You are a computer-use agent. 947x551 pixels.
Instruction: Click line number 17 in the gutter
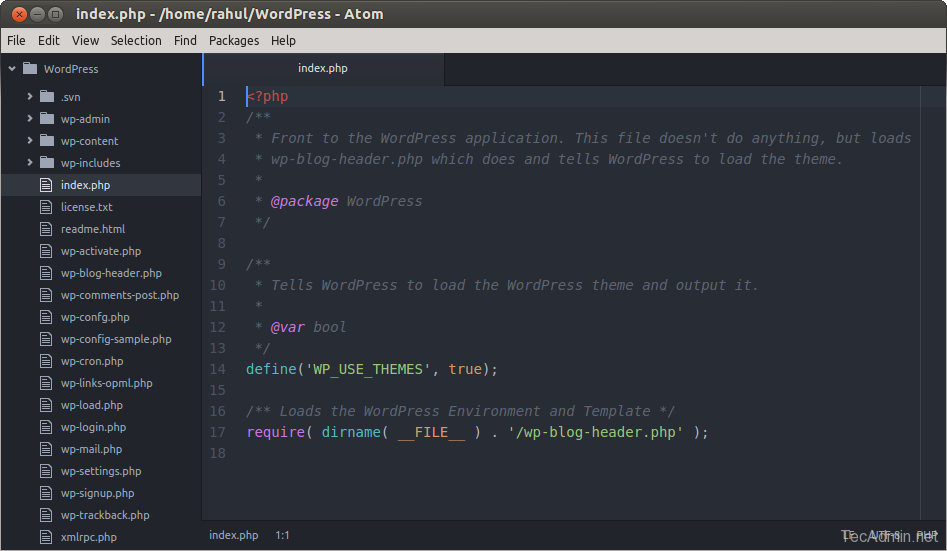[x=217, y=432]
